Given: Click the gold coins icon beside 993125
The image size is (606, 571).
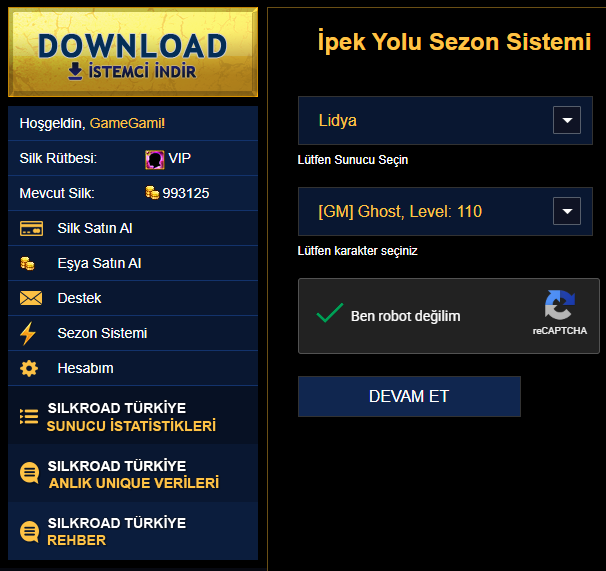Looking at the screenshot, I should pyautogui.click(x=152, y=193).
